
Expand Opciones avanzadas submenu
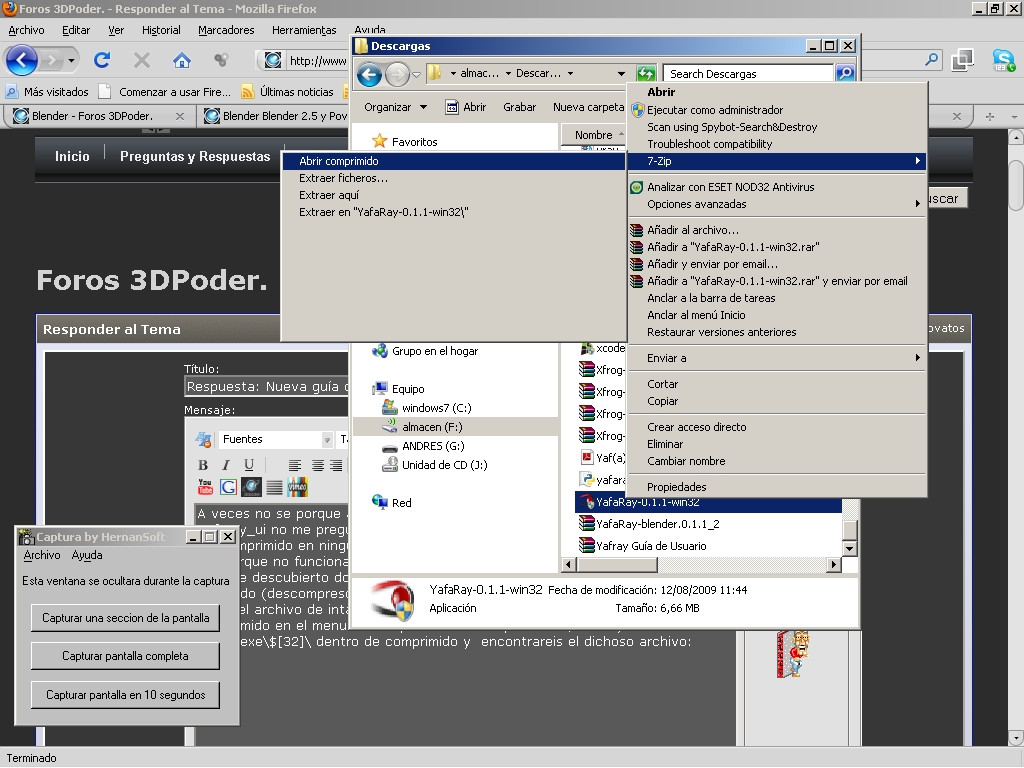[776, 204]
